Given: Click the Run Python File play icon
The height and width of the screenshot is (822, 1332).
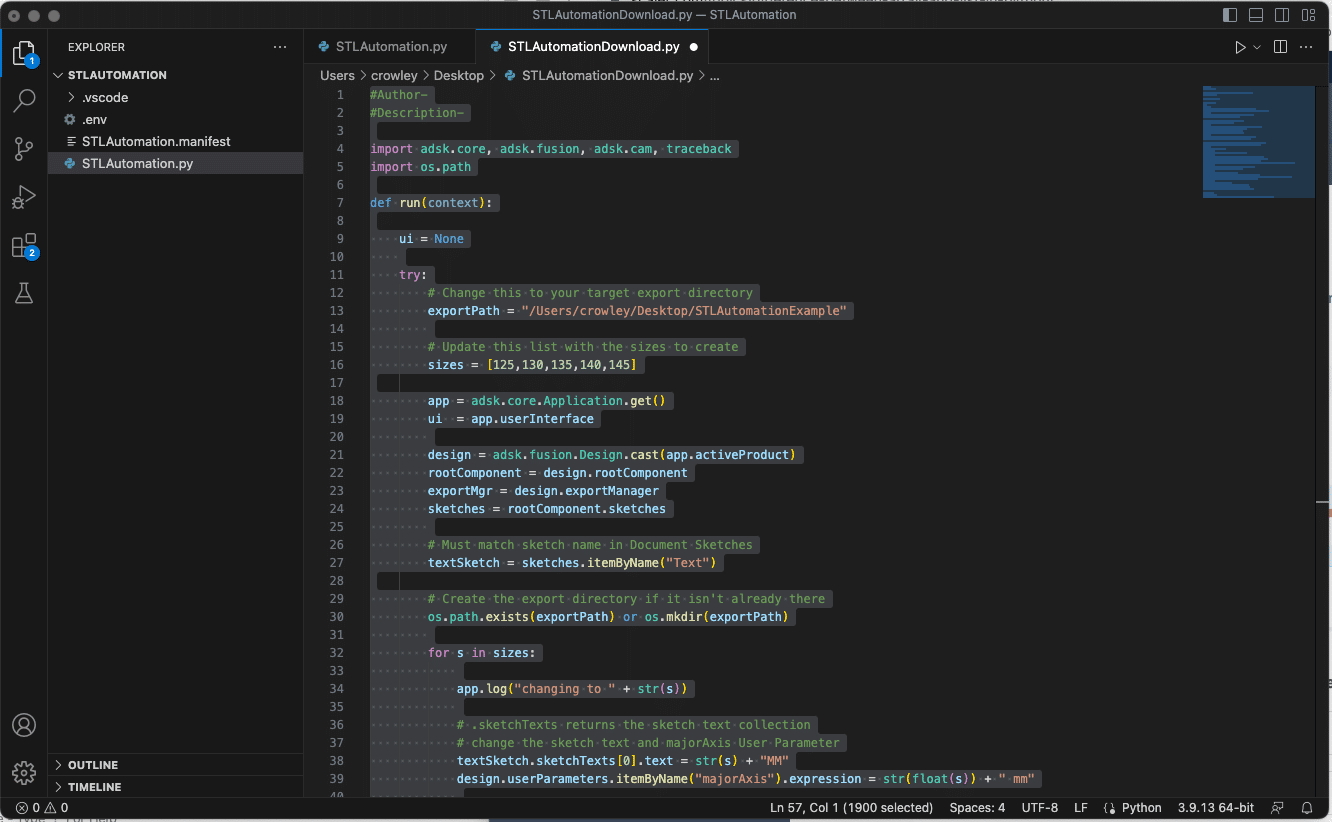Looking at the screenshot, I should click(1240, 47).
